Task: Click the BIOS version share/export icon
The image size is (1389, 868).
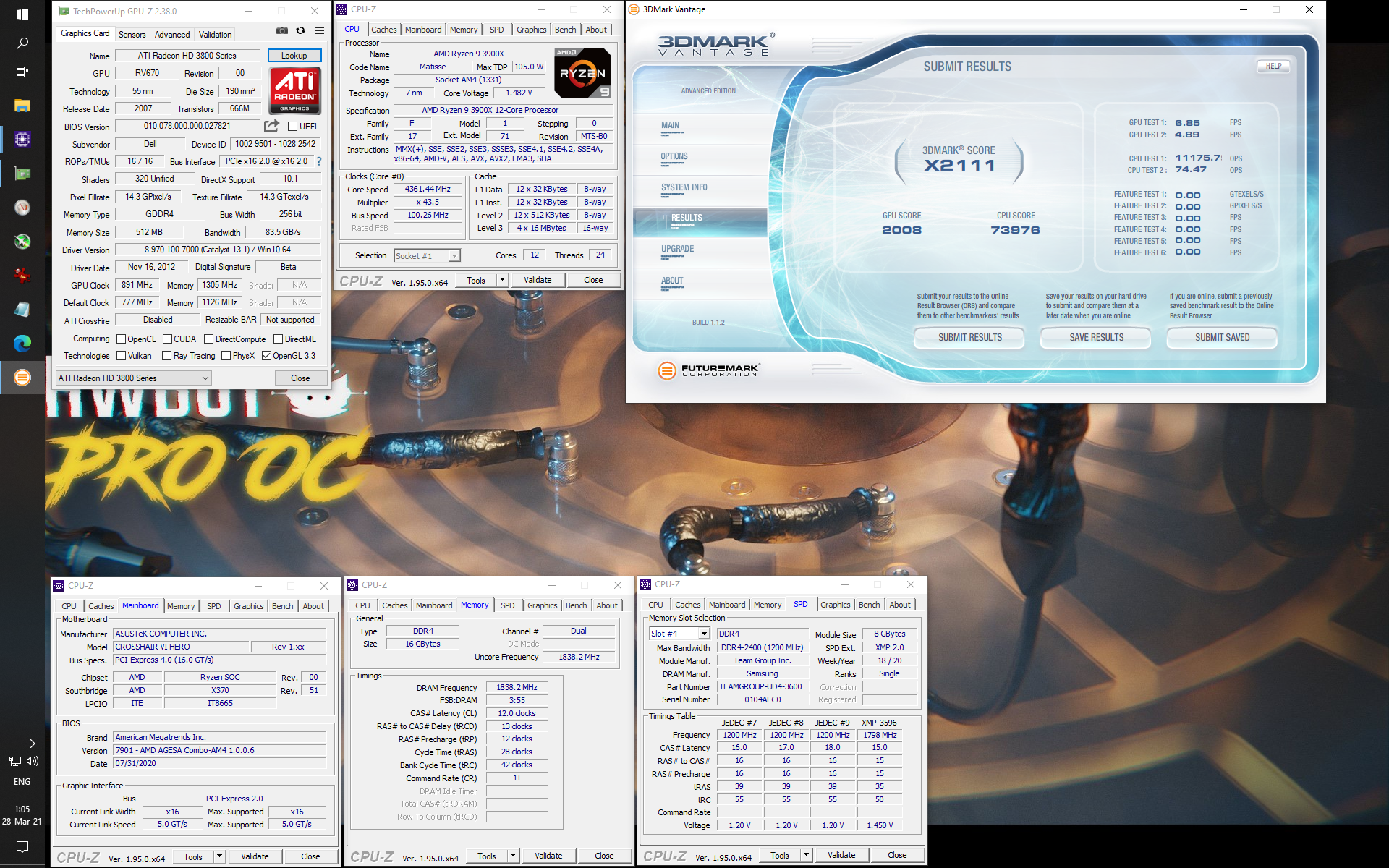Action: pyautogui.click(x=271, y=126)
